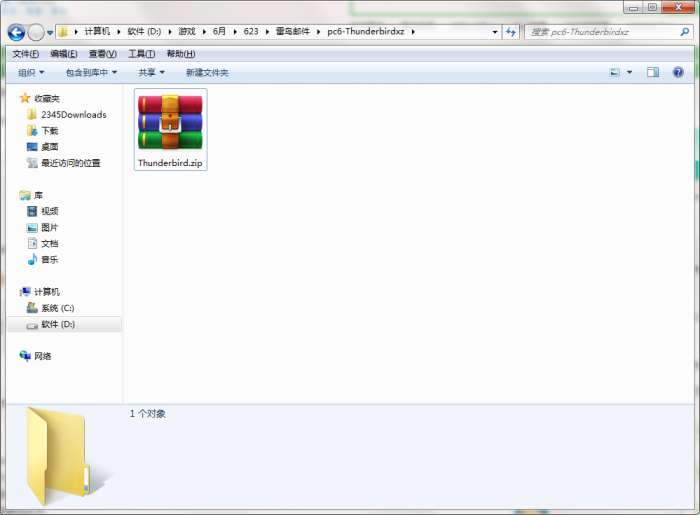Open 视频 library
Screen dimensions: 700x515
click(x=43, y=211)
